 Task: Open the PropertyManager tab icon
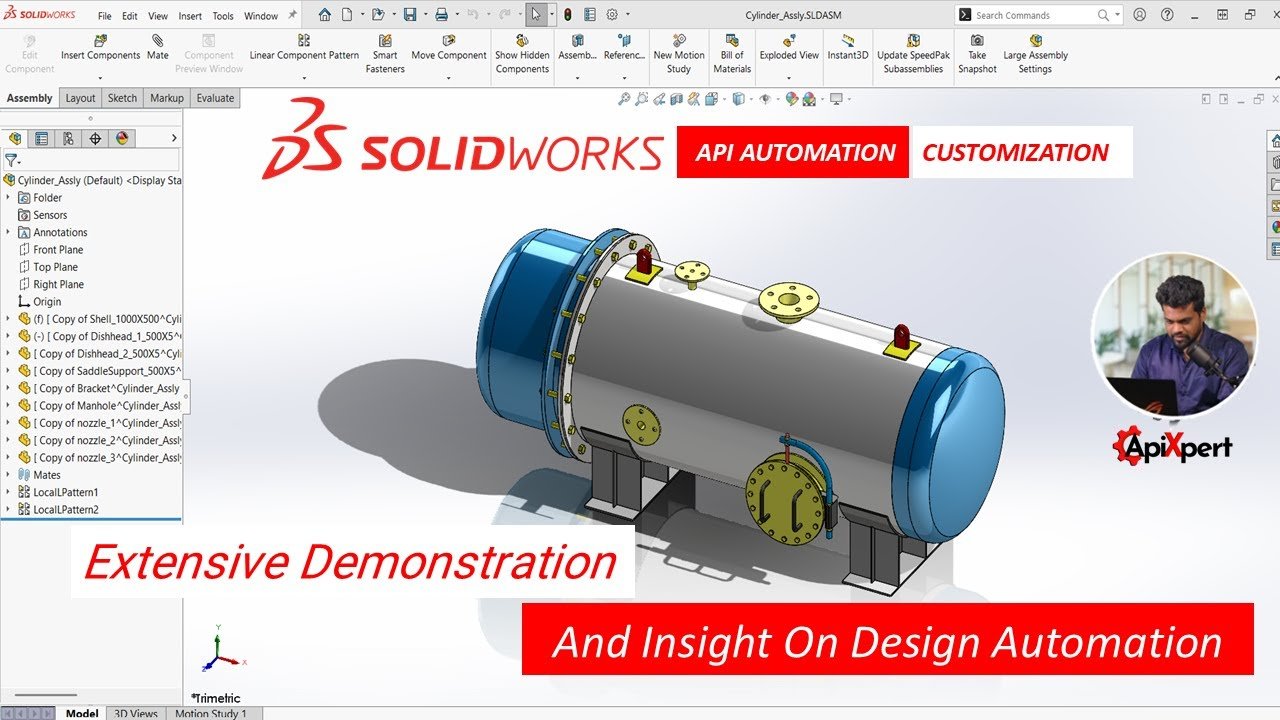(42, 139)
